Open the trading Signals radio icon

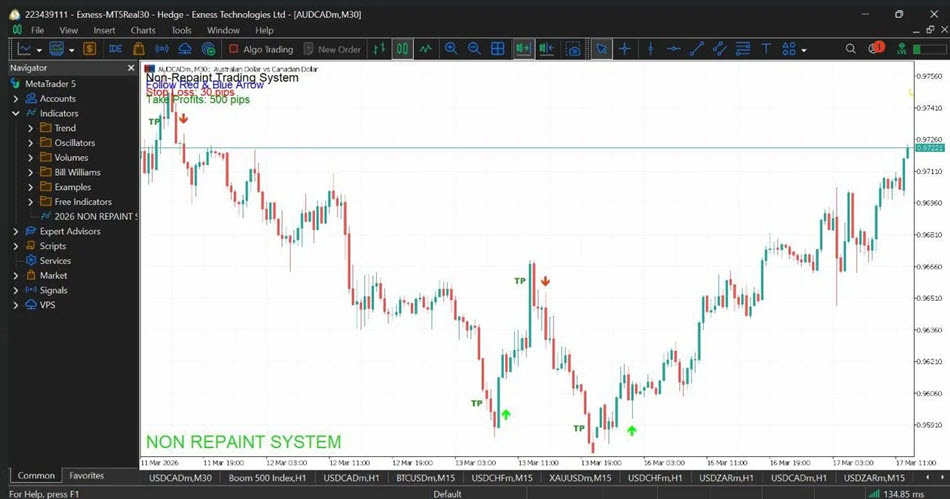pos(162,49)
